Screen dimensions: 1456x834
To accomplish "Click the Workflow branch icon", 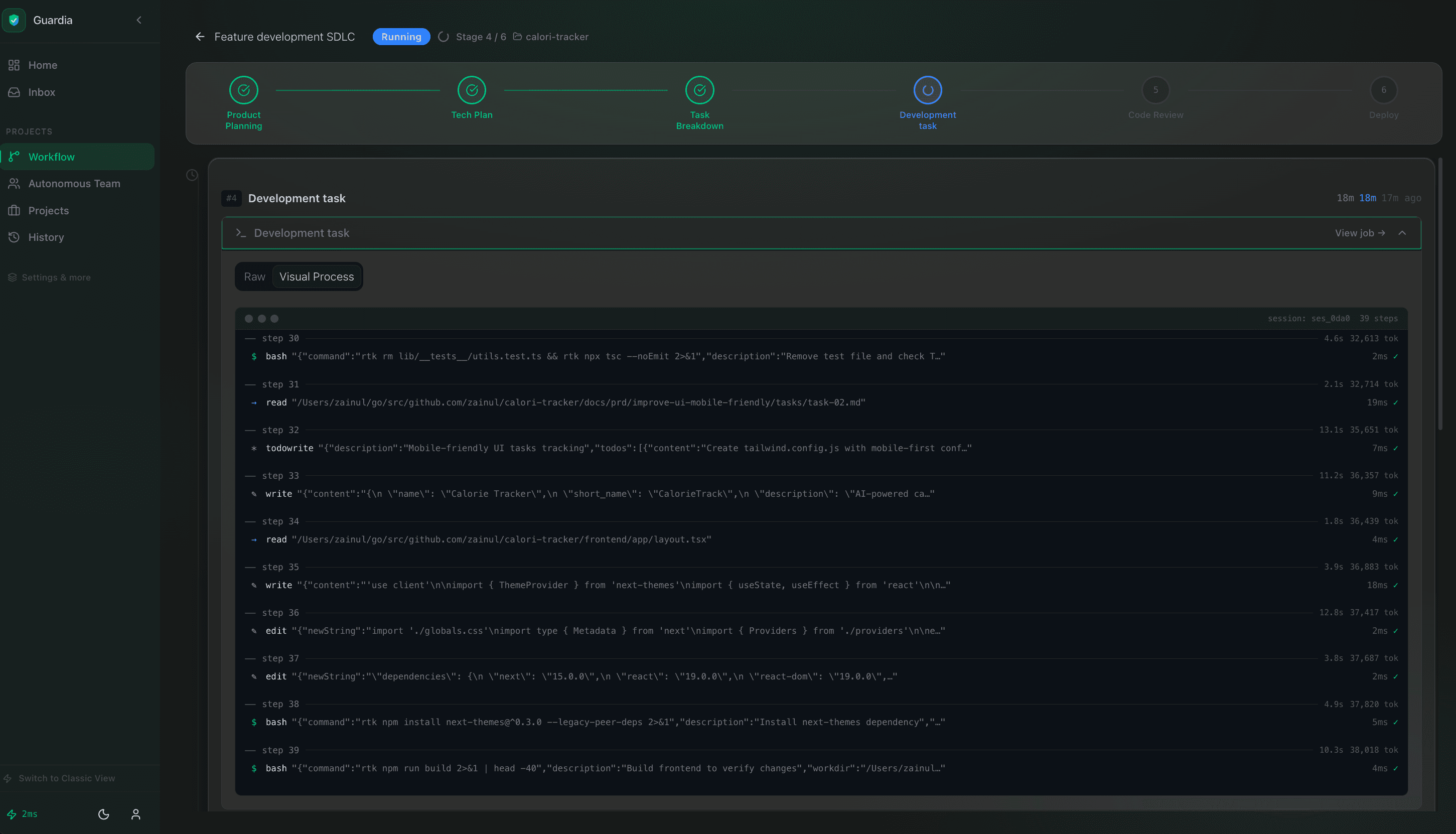I will pos(14,157).
